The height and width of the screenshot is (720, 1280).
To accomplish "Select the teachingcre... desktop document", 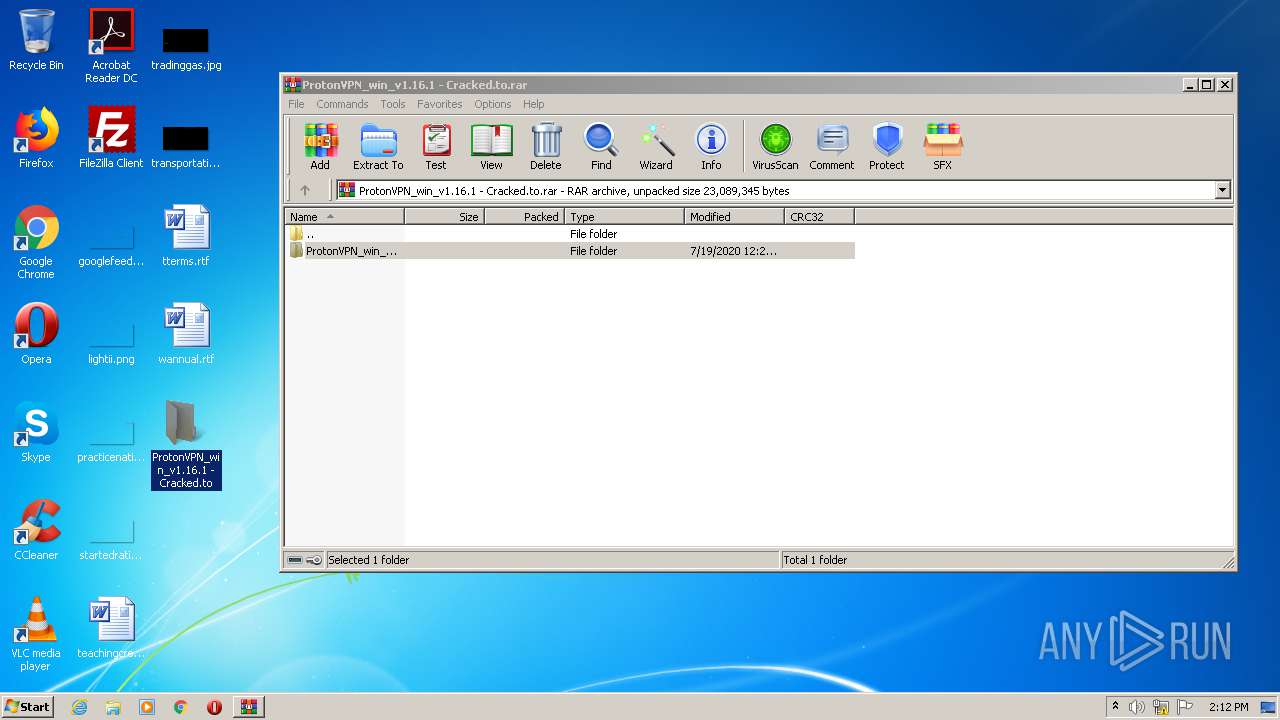I will [111, 628].
